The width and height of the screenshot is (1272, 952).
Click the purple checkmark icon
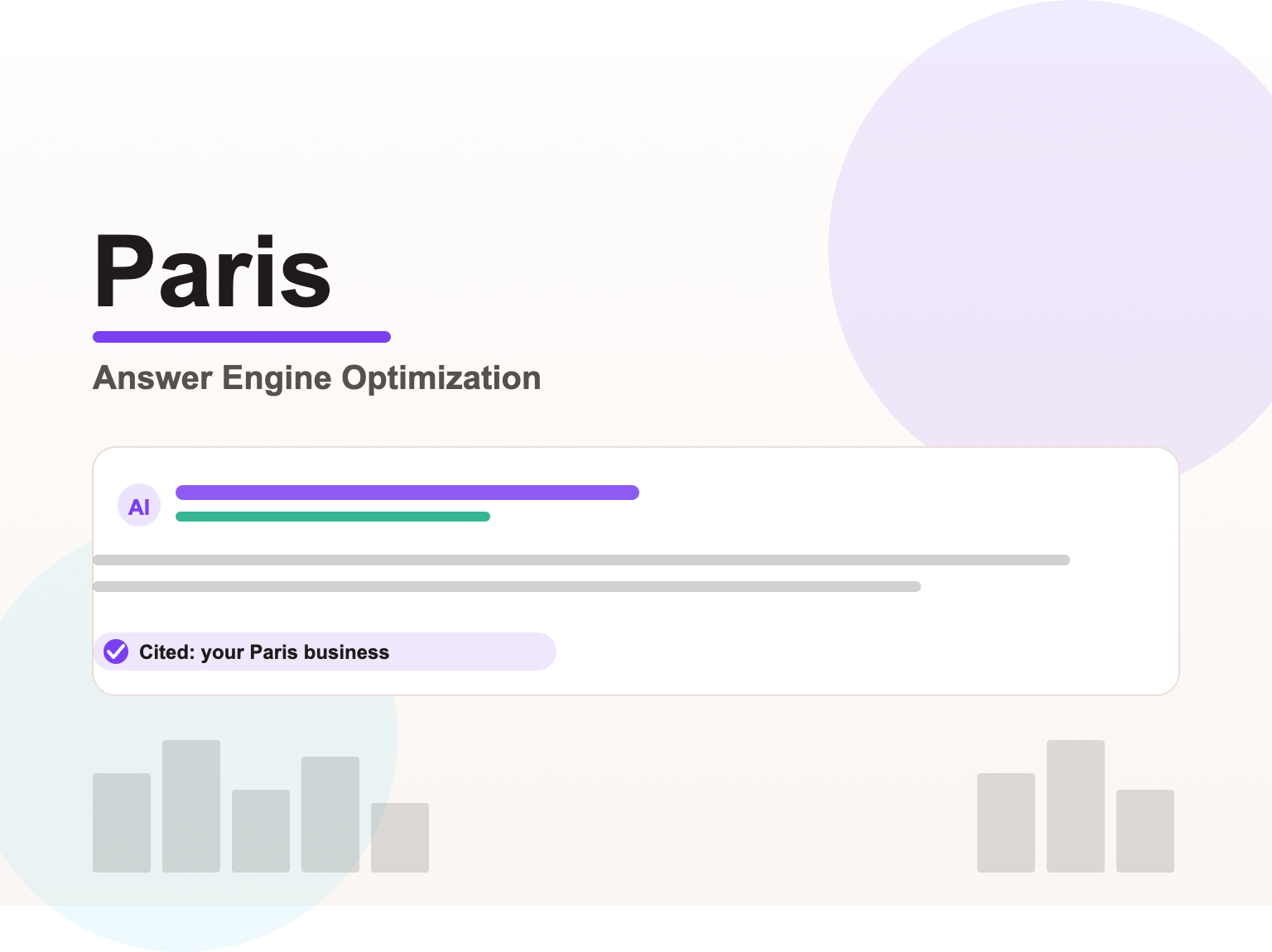coord(116,651)
